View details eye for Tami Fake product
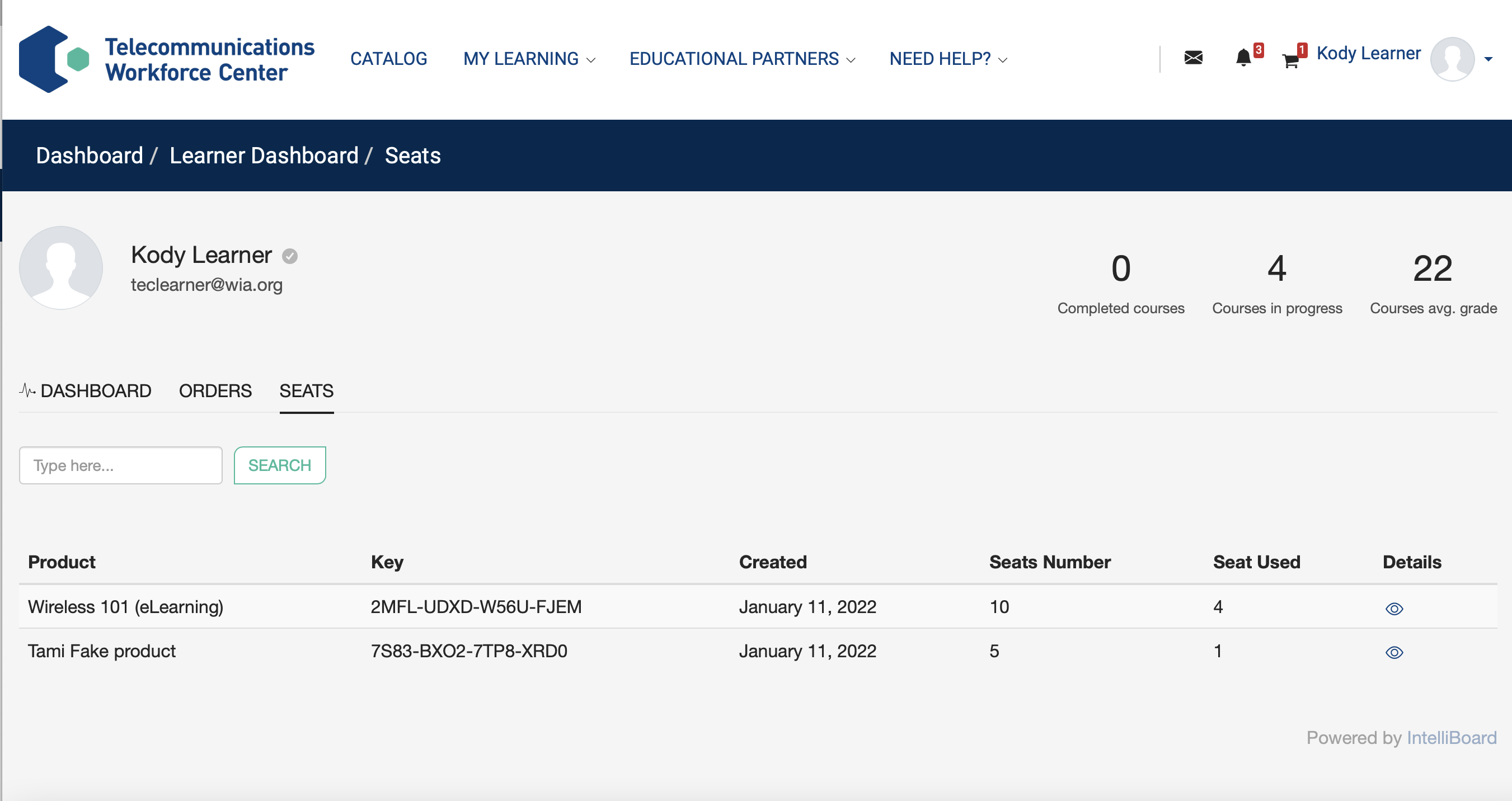Viewport: 1512px width, 801px height. pyautogui.click(x=1394, y=653)
